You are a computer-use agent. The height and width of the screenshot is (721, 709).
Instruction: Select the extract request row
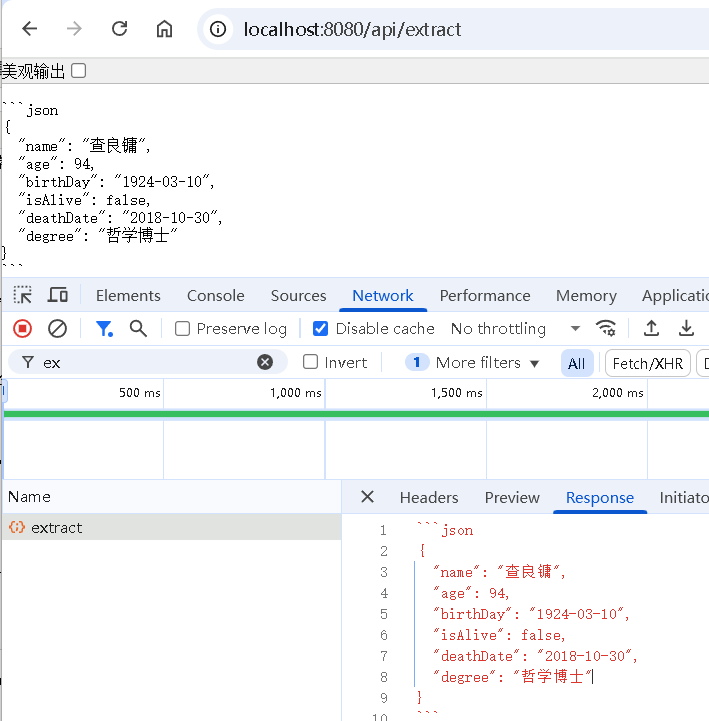click(172, 527)
